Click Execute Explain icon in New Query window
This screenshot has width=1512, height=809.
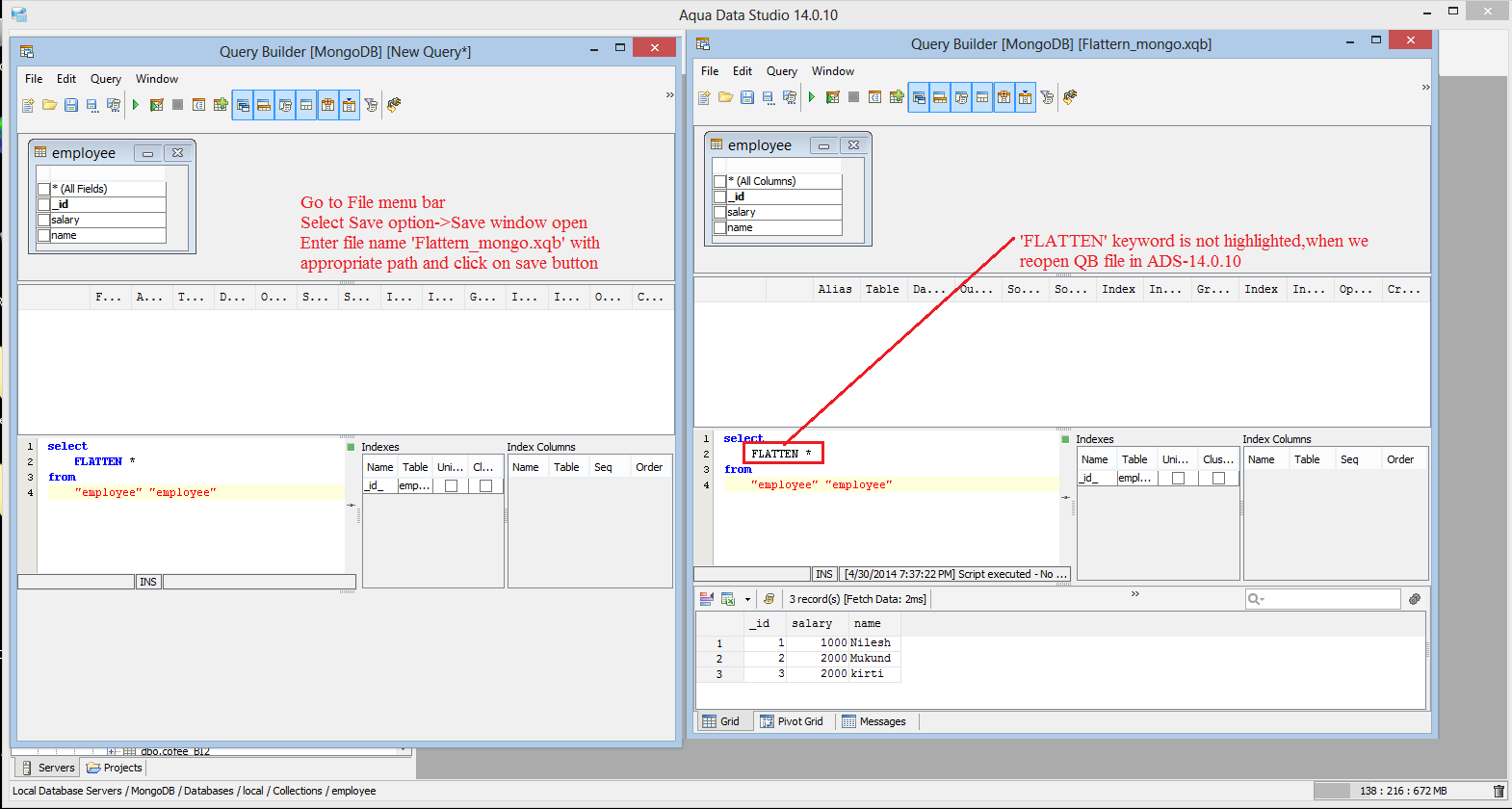157,105
